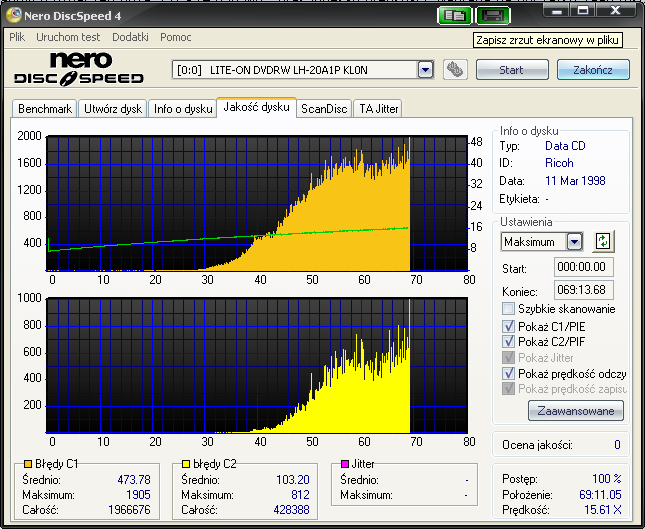Open the Maksimum speed dropdown
The height and width of the screenshot is (529, 645).
574,242
